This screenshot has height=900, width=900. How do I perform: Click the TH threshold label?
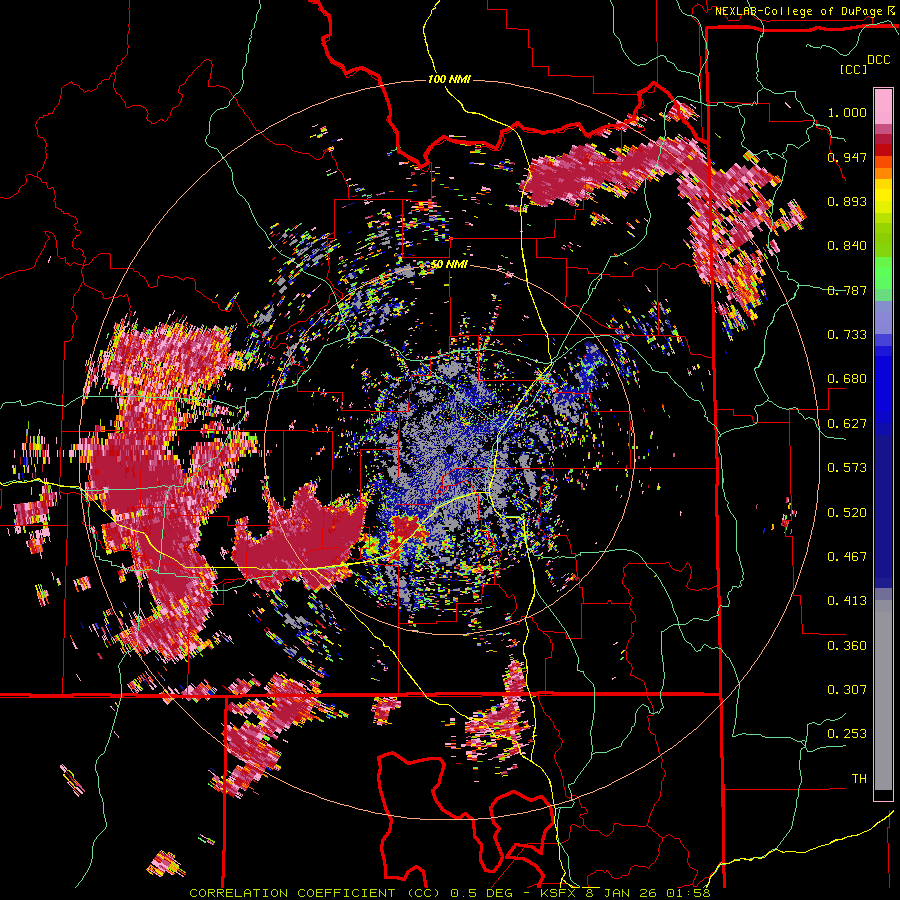859,779
